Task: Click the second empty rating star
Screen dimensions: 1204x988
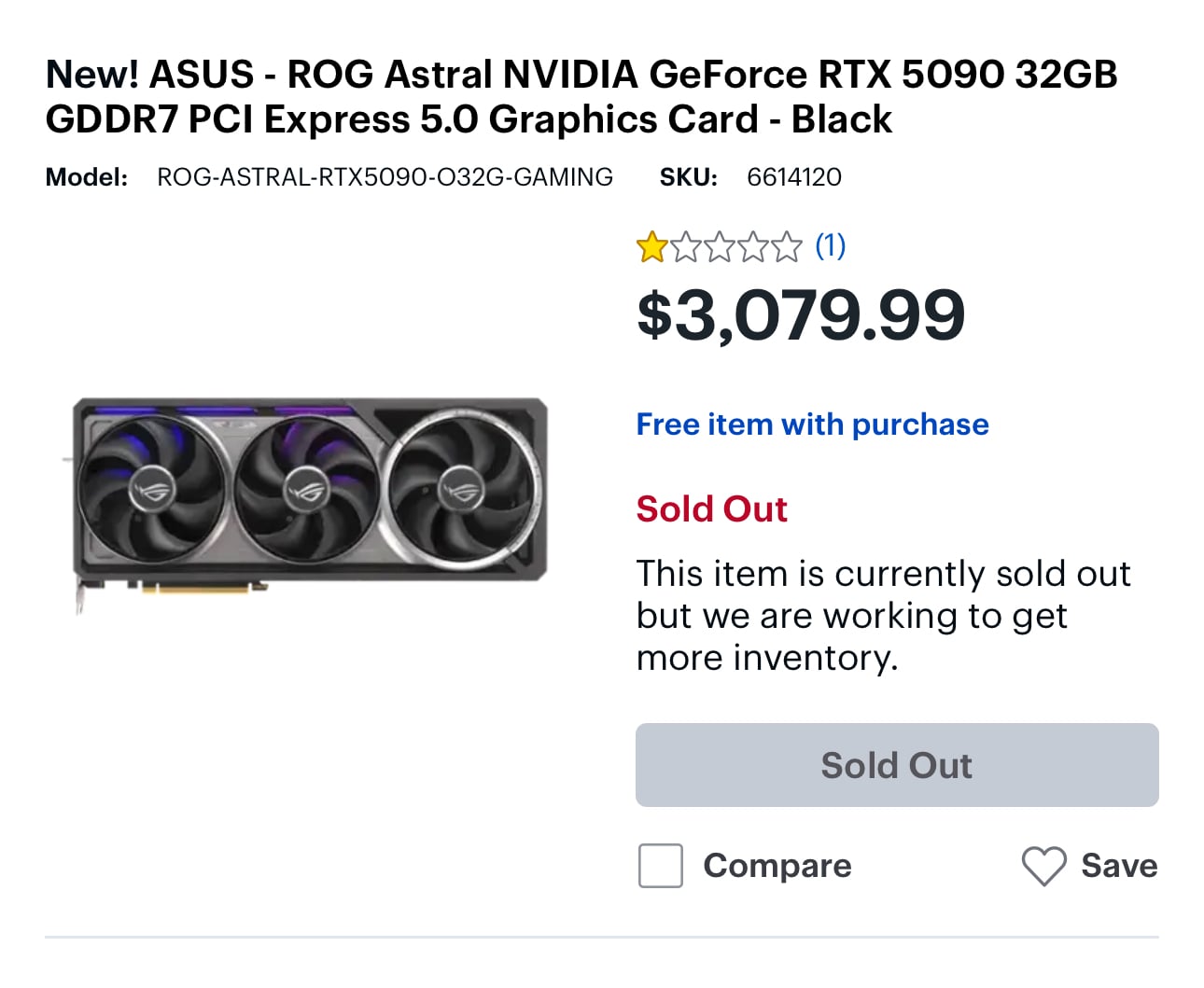Action: [x=686, y=247]
